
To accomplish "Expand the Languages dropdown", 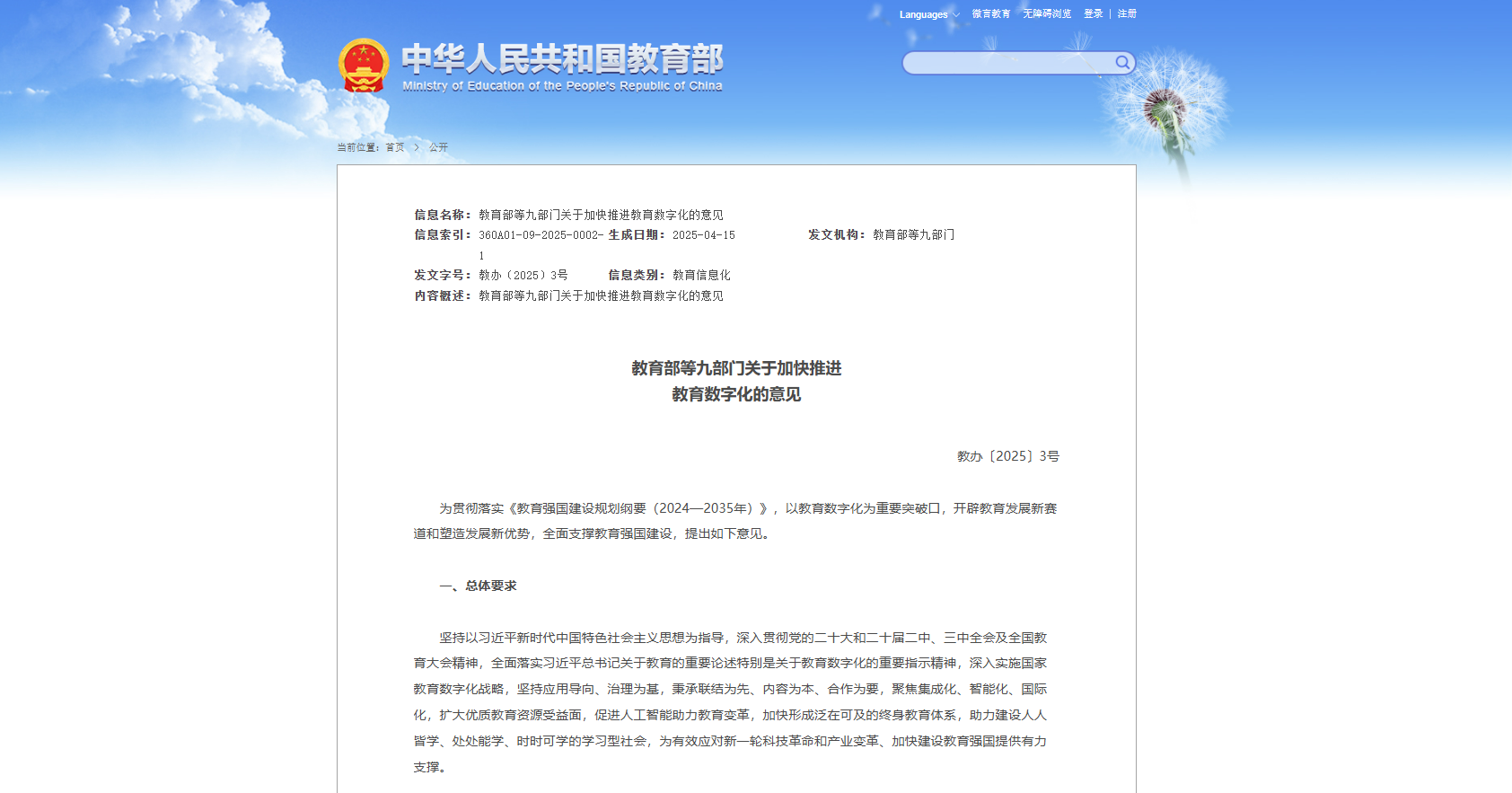I will [x=928, y=14].
